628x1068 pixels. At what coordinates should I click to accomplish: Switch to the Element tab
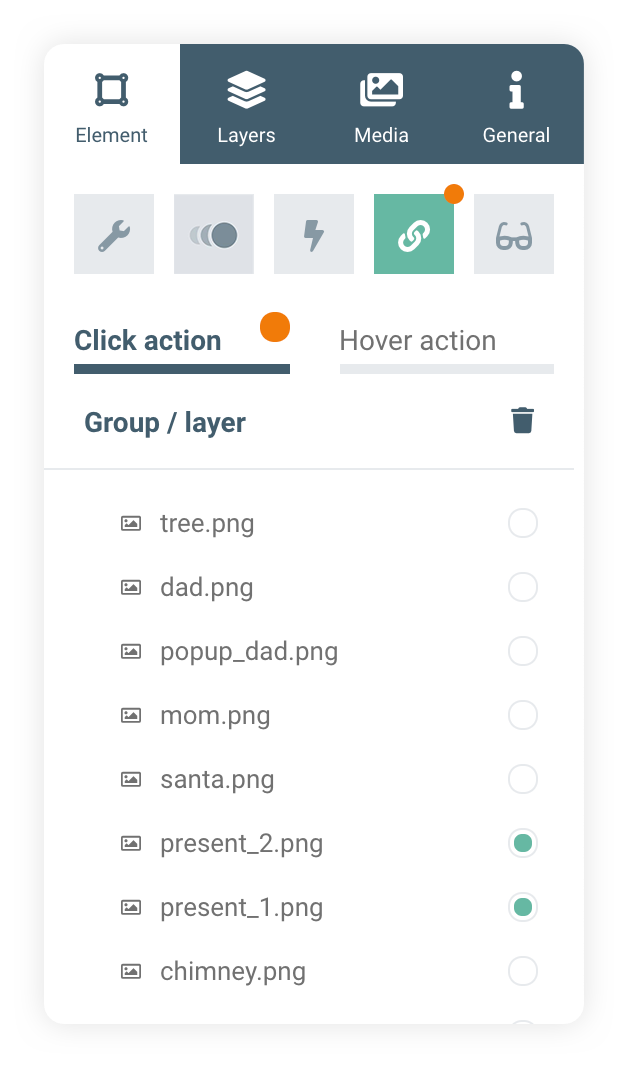(x=112, y=105)
